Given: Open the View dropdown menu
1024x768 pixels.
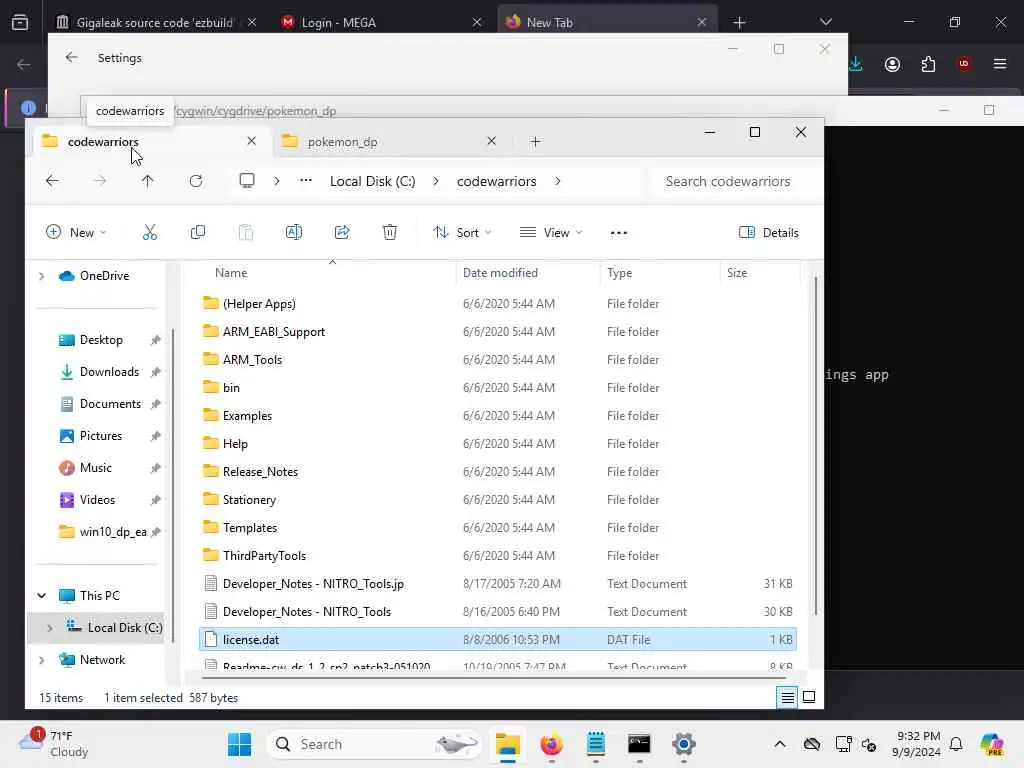Looking at the screenshot, I should coord(551,232).
